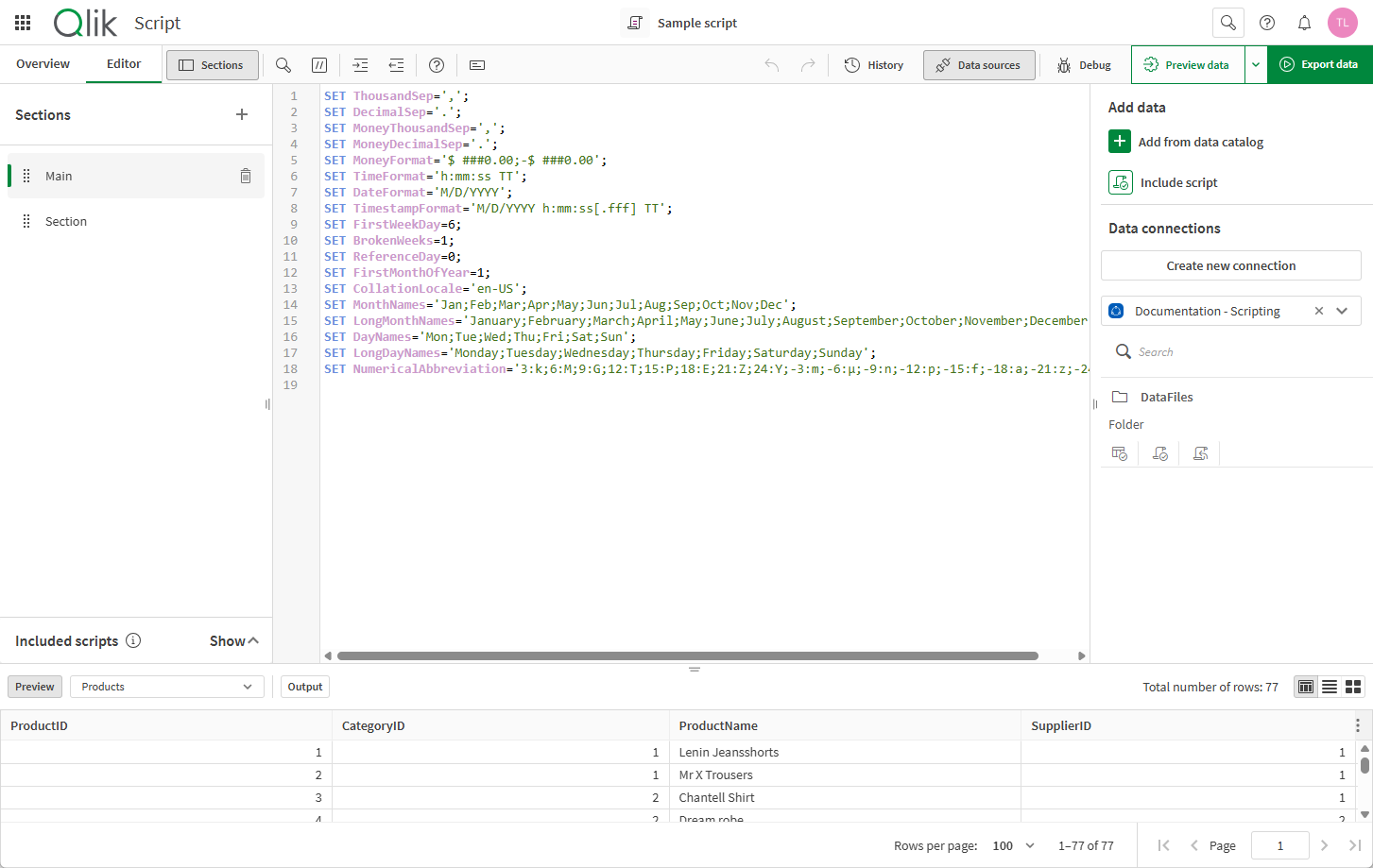Outdent the selected script lines
This screenshot has height=868, width=1373.
[x=396, y=64]
